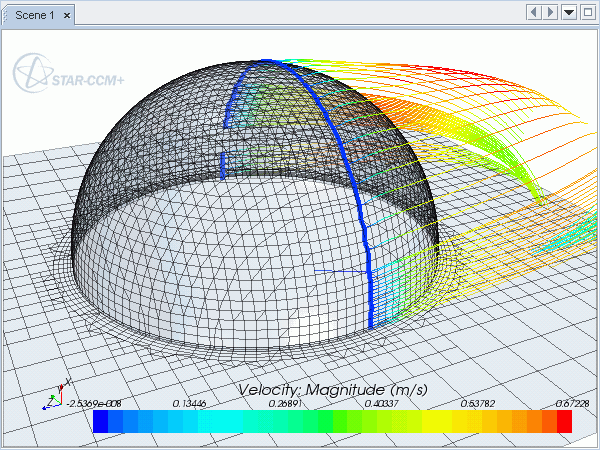Click the Velocity: Magnitude (m/s) legend title
The image size is (600, 450).
[332, 389]
